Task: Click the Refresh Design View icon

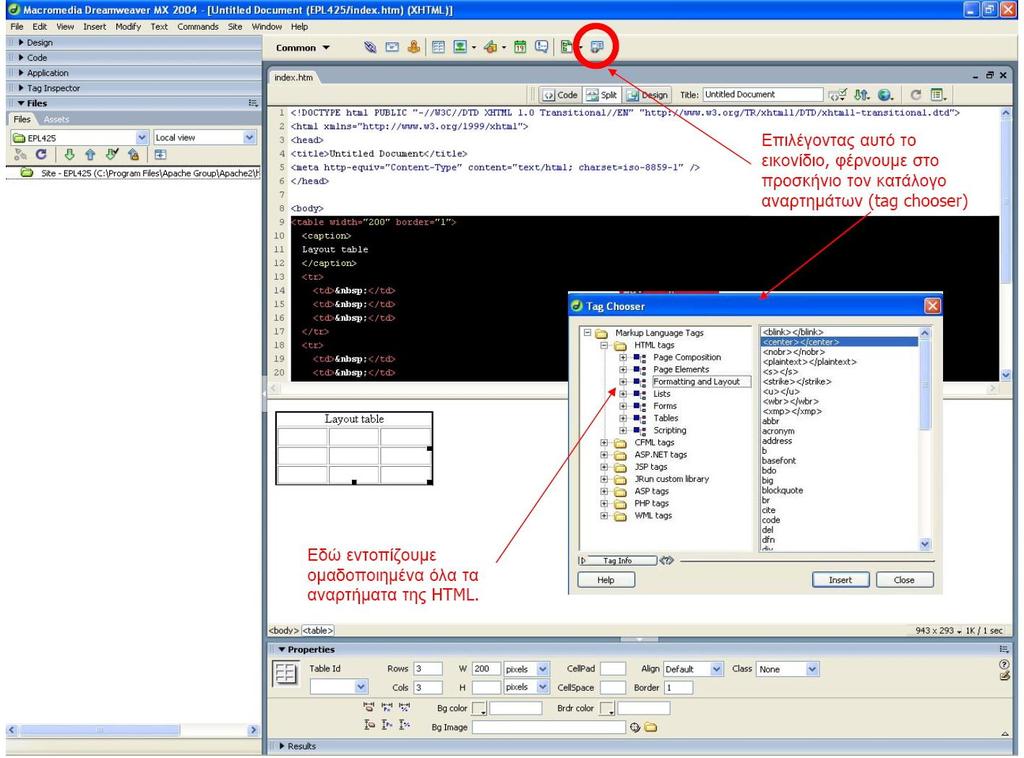Action: click(x=916, y=95)
